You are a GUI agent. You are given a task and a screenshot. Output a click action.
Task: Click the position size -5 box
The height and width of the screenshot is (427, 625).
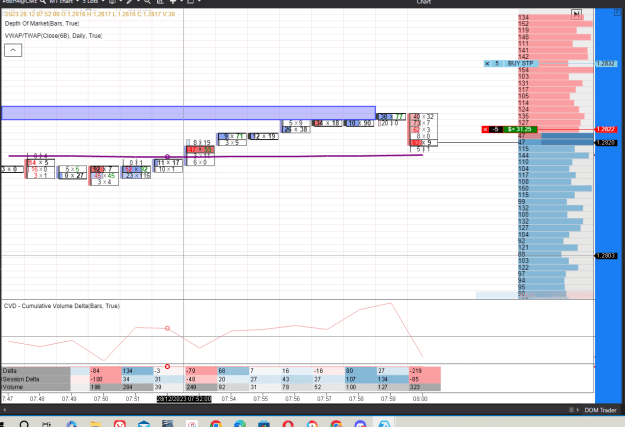point(495,129)
